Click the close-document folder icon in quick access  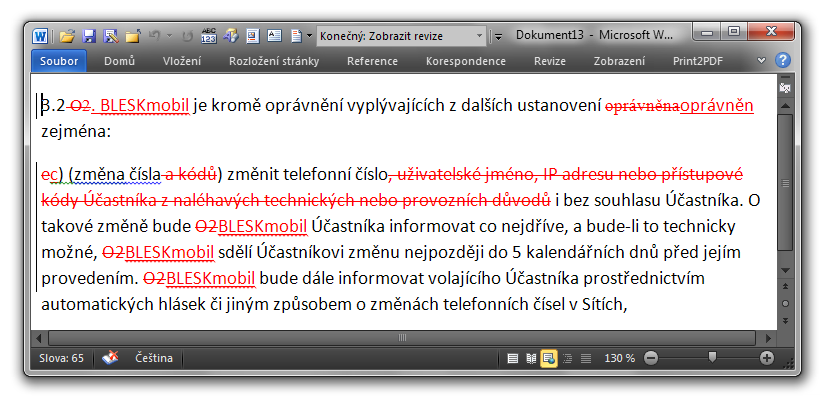pos(133,36)
